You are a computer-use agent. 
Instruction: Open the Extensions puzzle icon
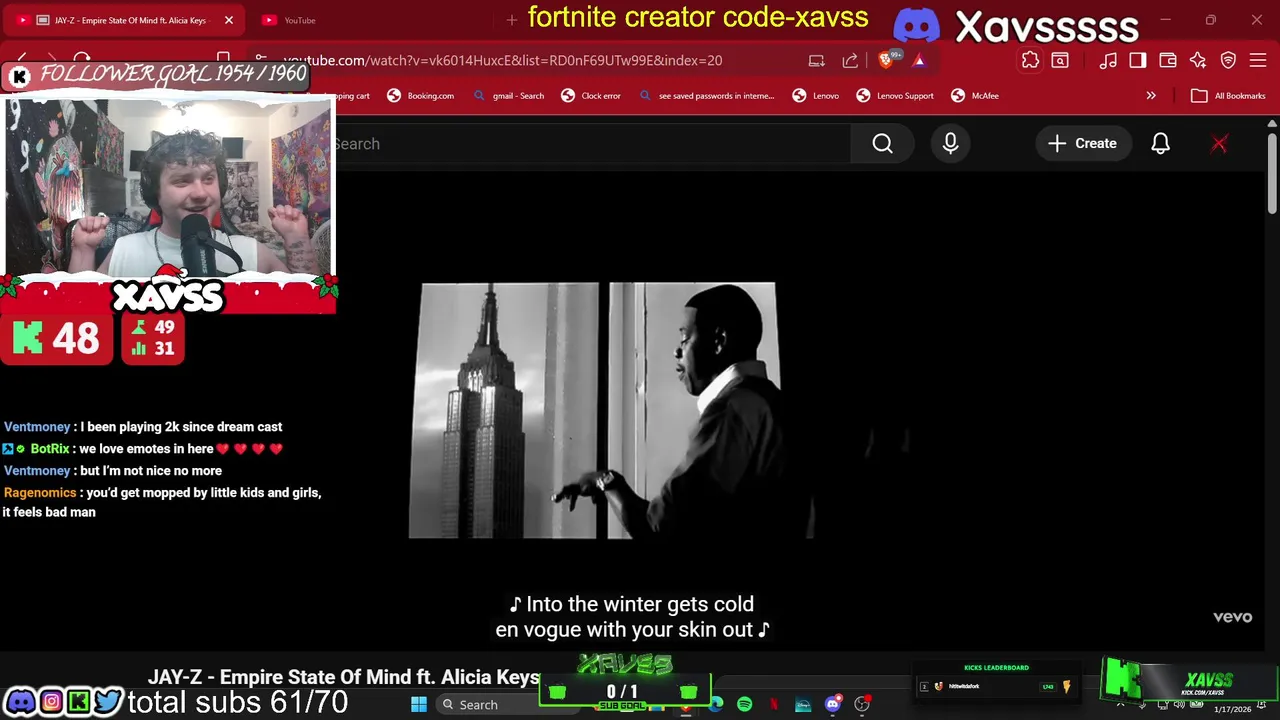(1030, 60)
